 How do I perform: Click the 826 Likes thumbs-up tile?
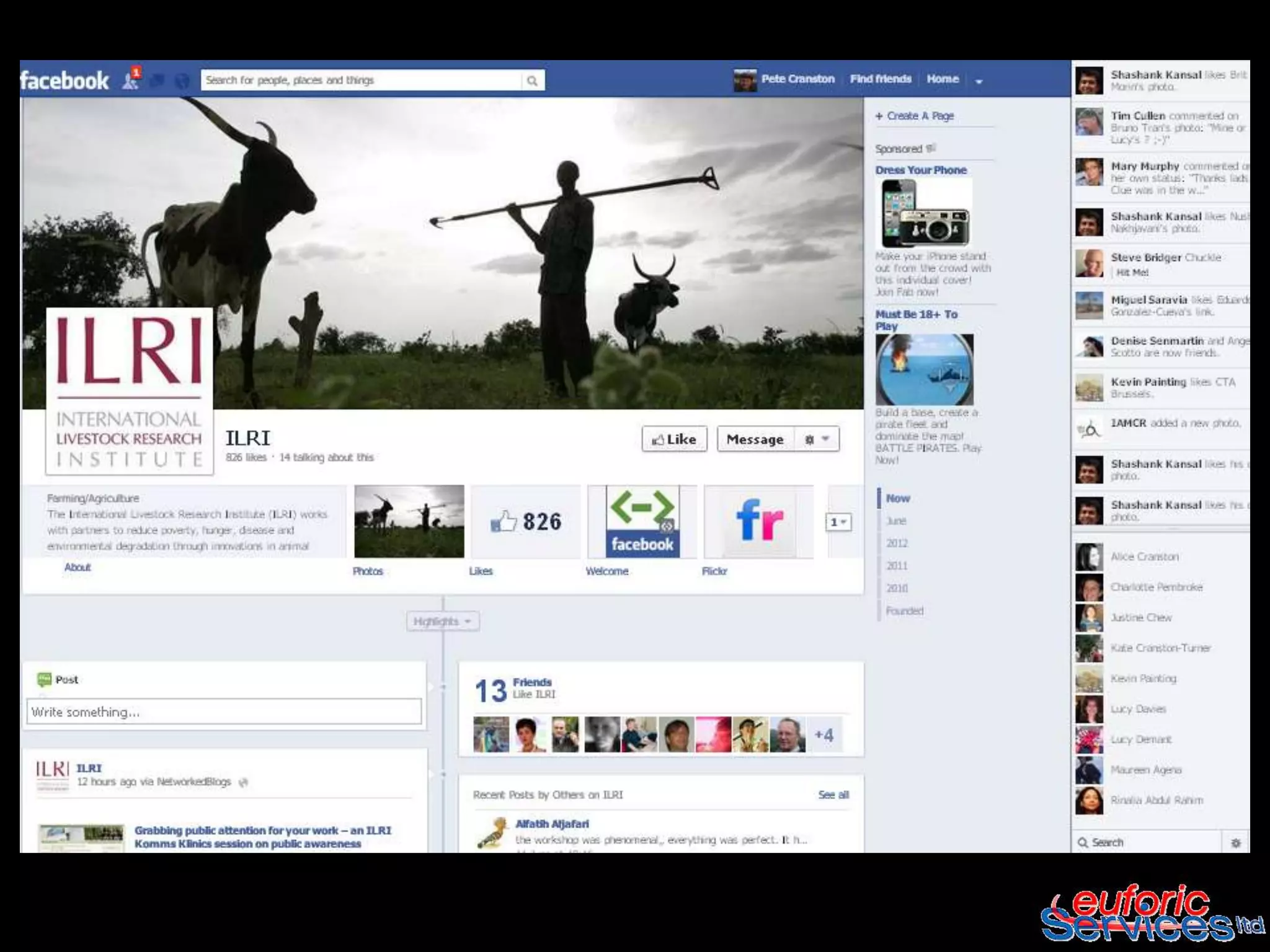525,522
